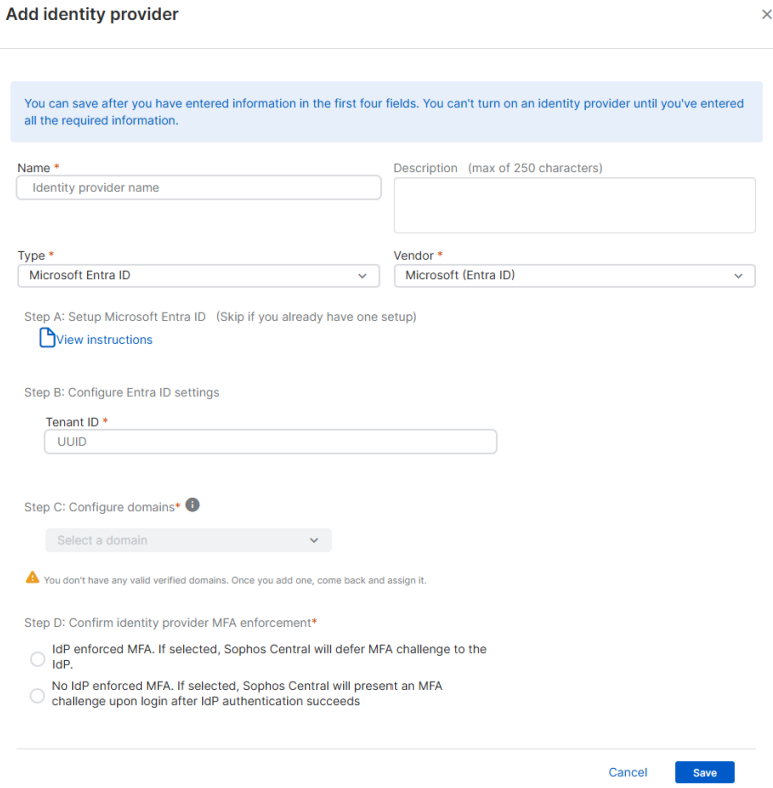Click the Tenant ID UUID field
This screenshot has width=773, height=788.
tap(270, 442)
